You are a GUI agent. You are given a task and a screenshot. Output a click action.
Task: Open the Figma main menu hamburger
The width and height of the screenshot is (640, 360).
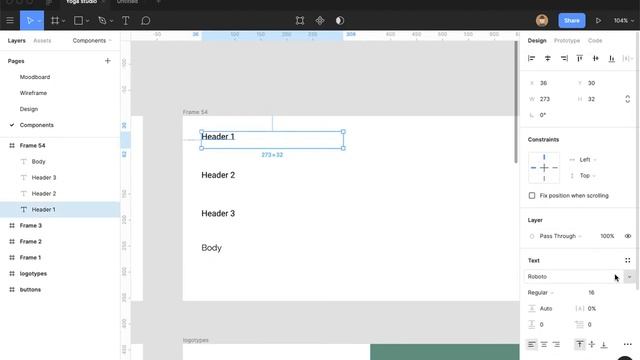point(10,20)
